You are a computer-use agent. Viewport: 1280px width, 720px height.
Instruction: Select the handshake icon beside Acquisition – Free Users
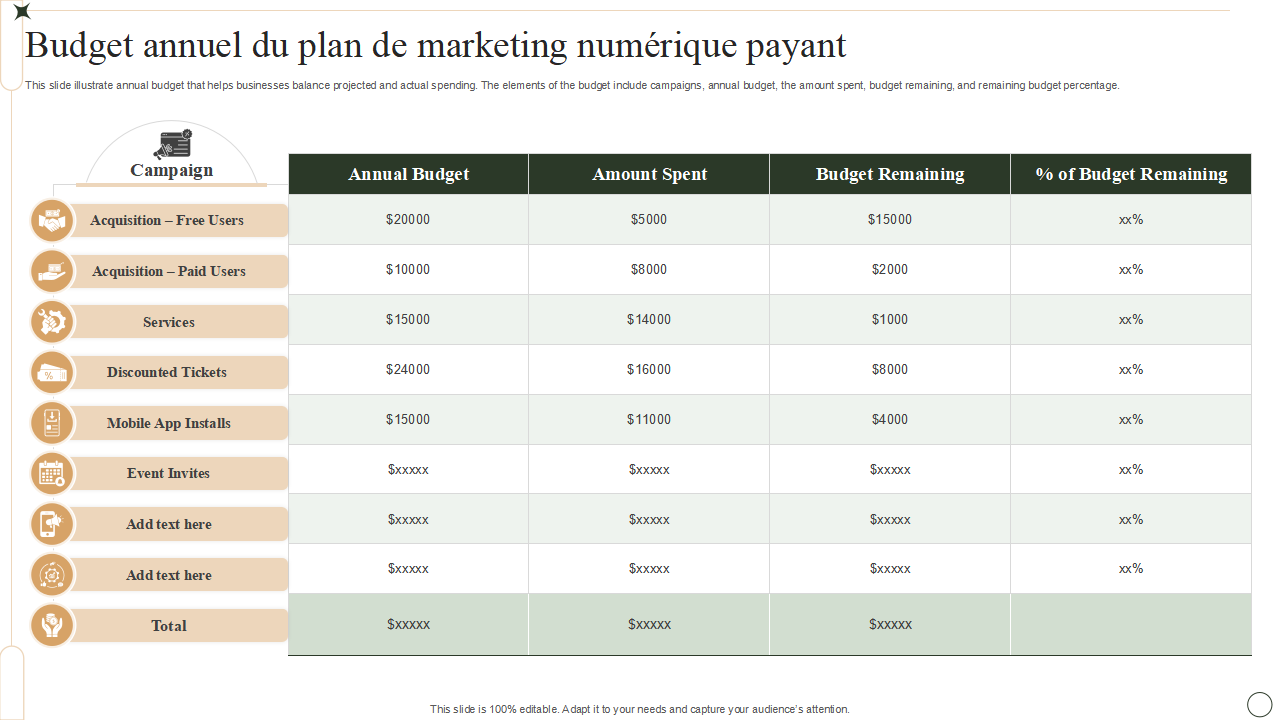(x=52, y=221)
